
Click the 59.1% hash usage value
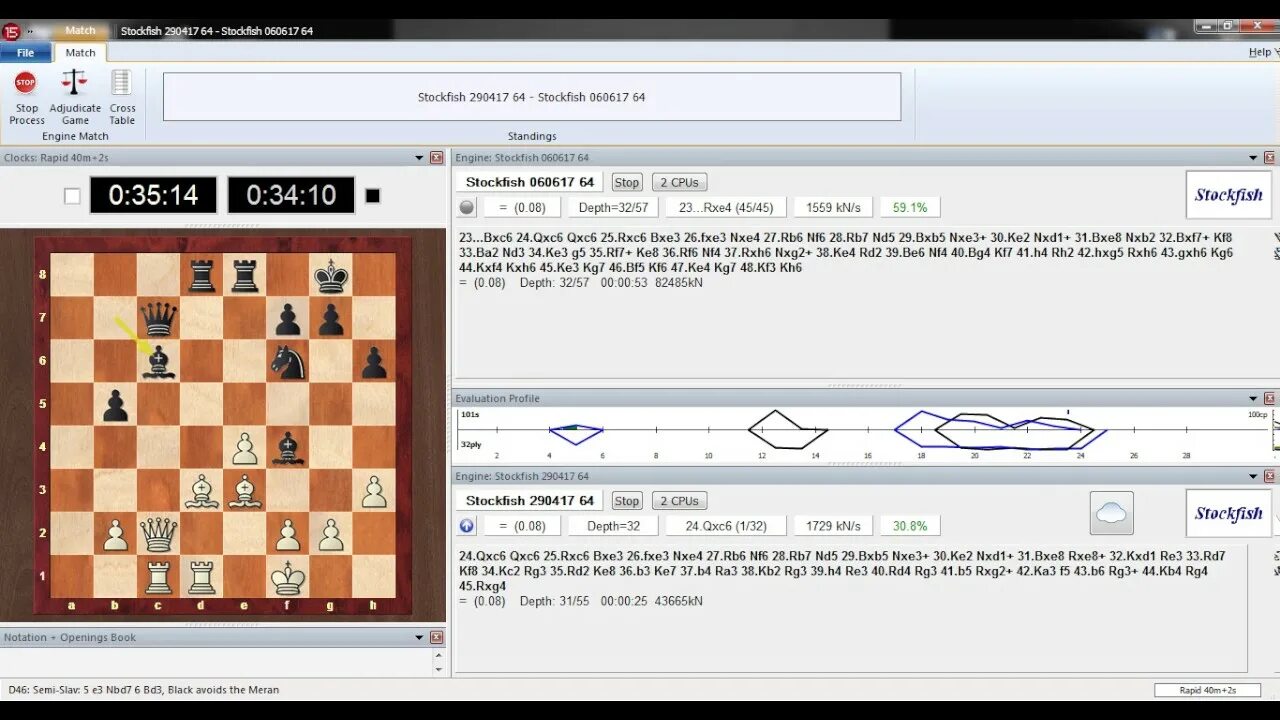910,208
